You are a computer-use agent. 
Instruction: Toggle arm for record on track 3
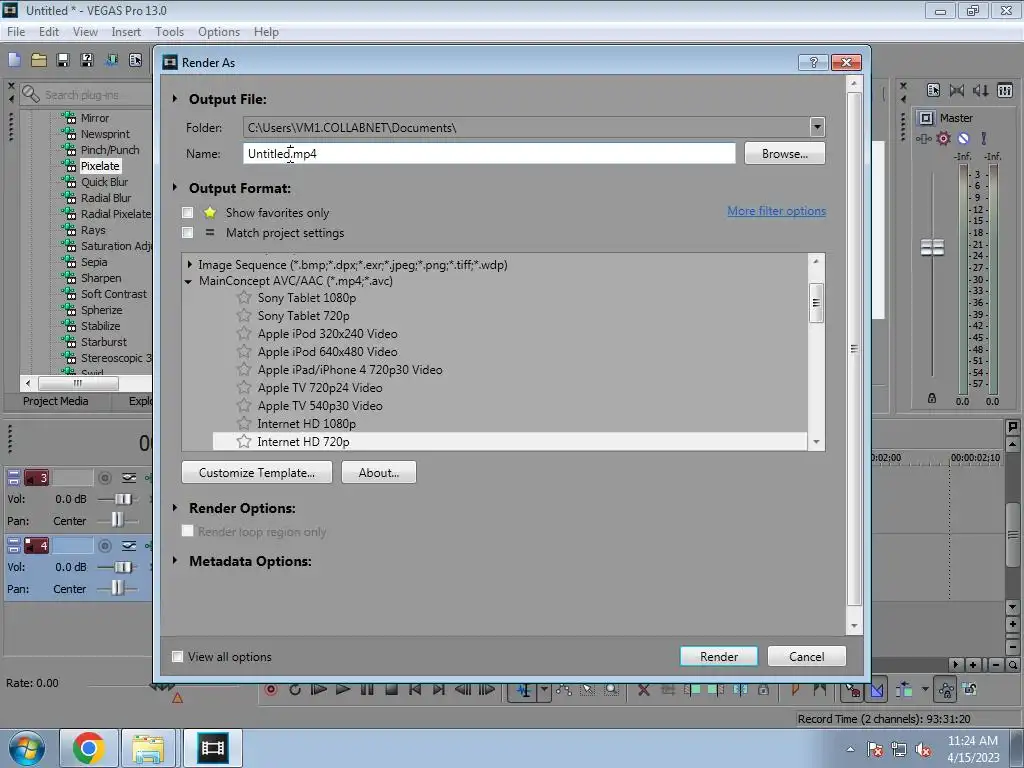[x=104, y=478]
